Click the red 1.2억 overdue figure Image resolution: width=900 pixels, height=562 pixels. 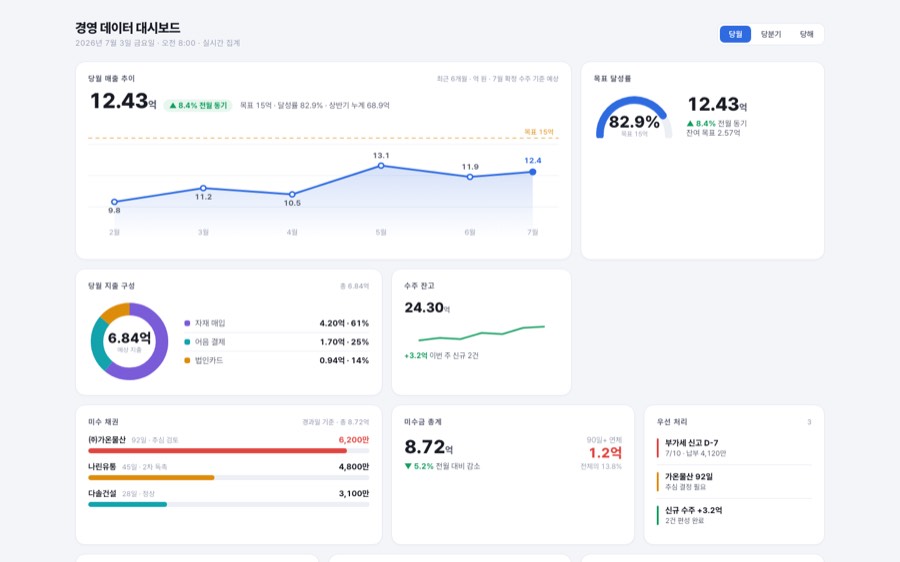(x=605, y=452)
